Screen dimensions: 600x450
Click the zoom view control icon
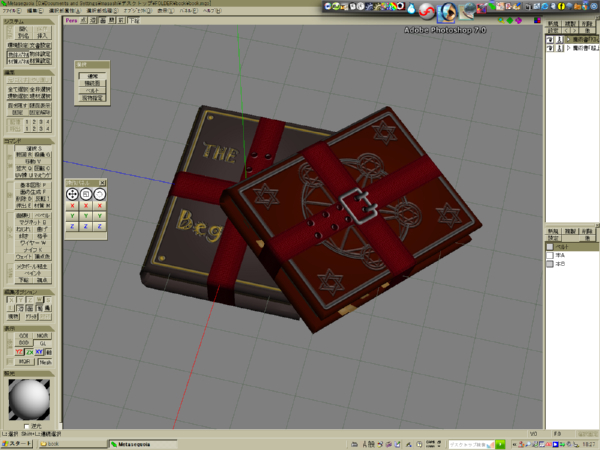point(100,193)
